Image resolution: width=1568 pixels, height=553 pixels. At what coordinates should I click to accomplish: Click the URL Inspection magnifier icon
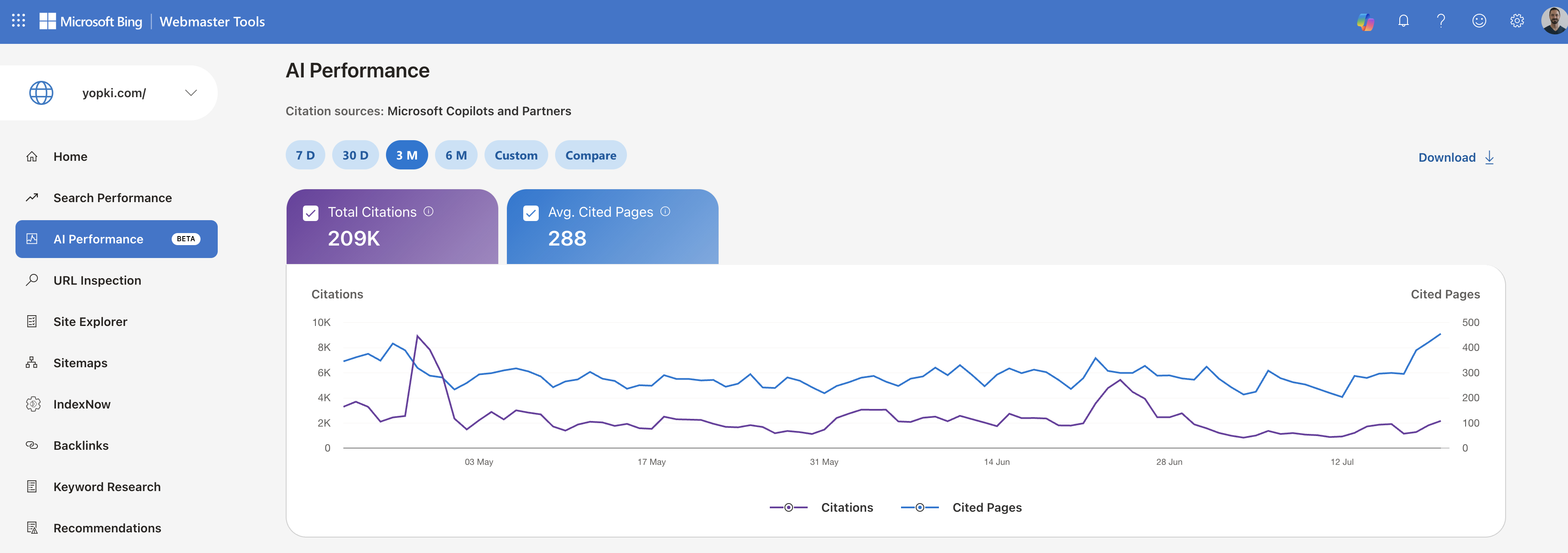(x=32, y=280)
